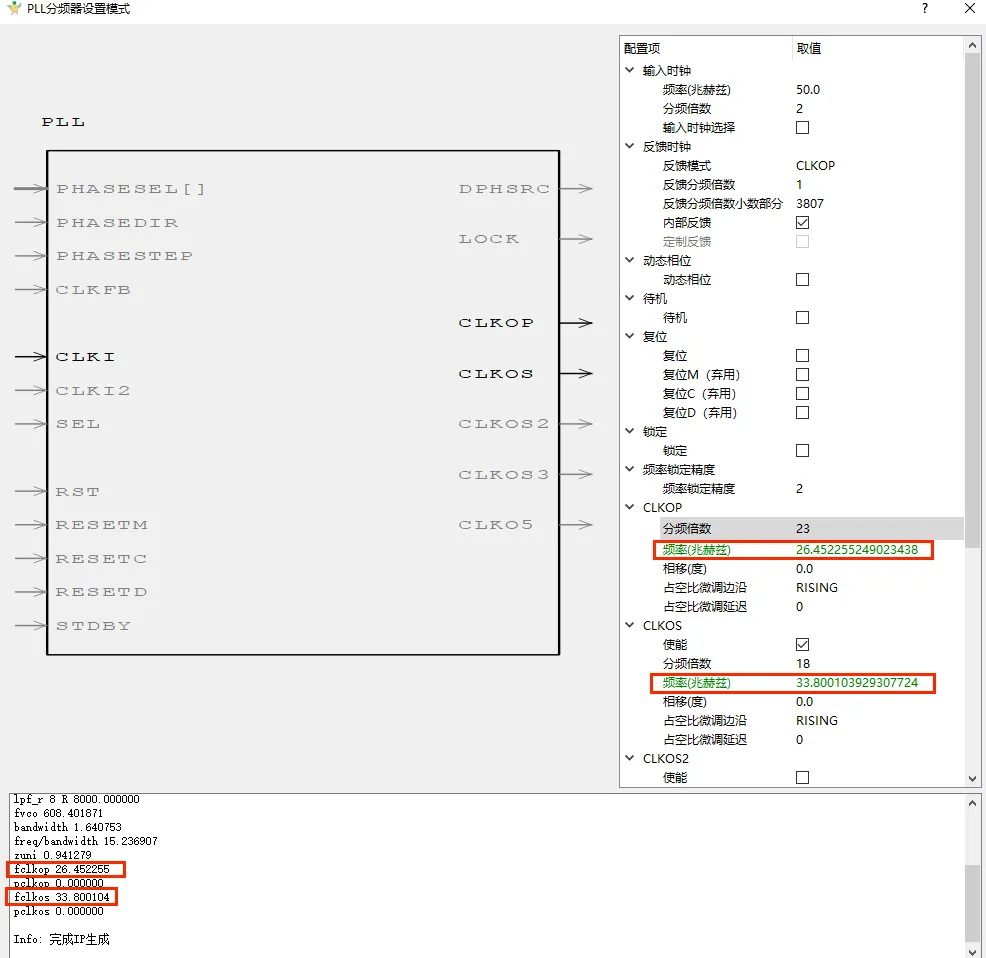
Task: Click the CLKOP output pin label
Action: (x=496, y=323)
